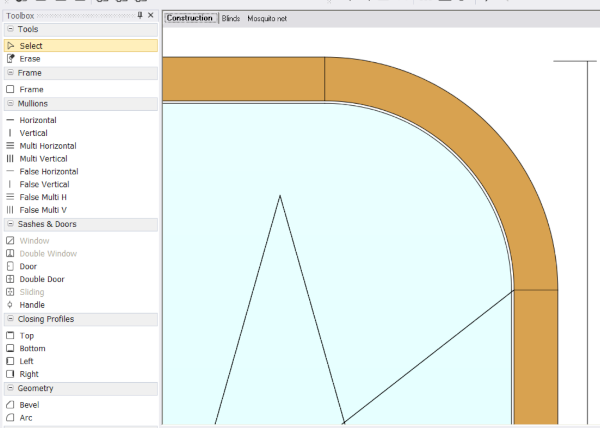This screenshot has width=600, height=428.
Task: Pick the Erase tool icon
Action: coord(10,59)
